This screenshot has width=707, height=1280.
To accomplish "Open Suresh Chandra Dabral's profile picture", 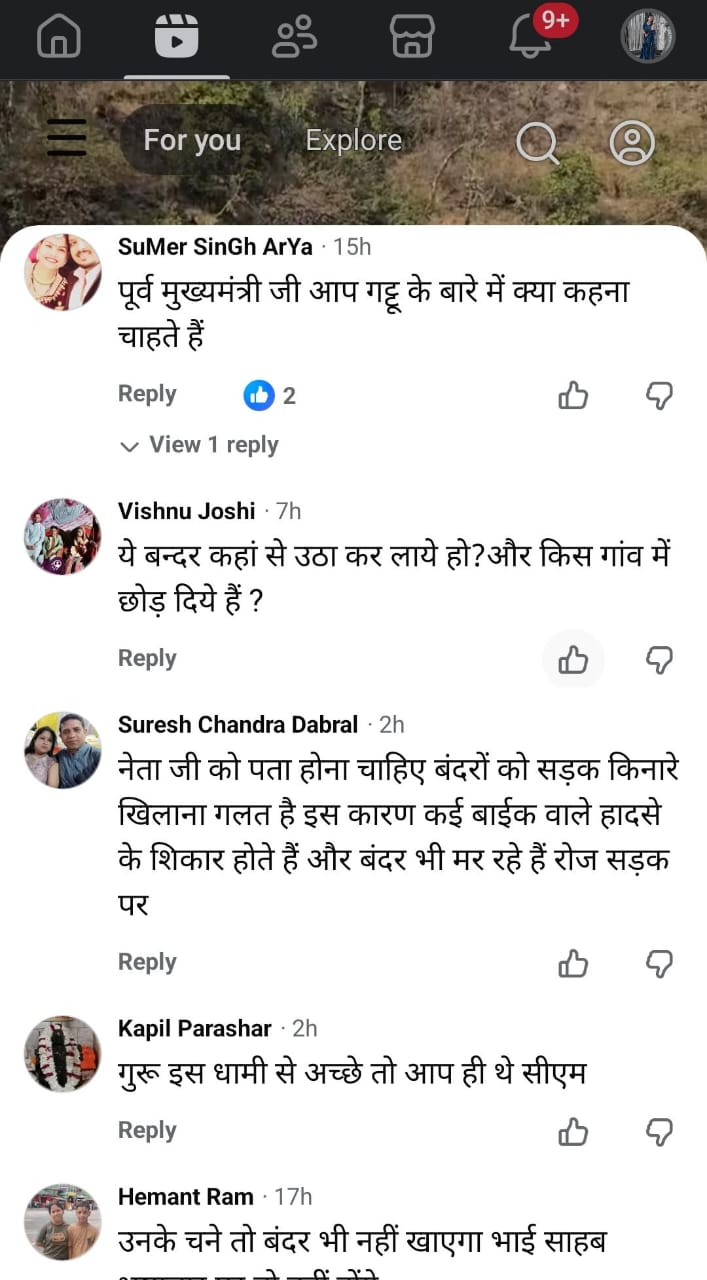I will coord(63,750).
